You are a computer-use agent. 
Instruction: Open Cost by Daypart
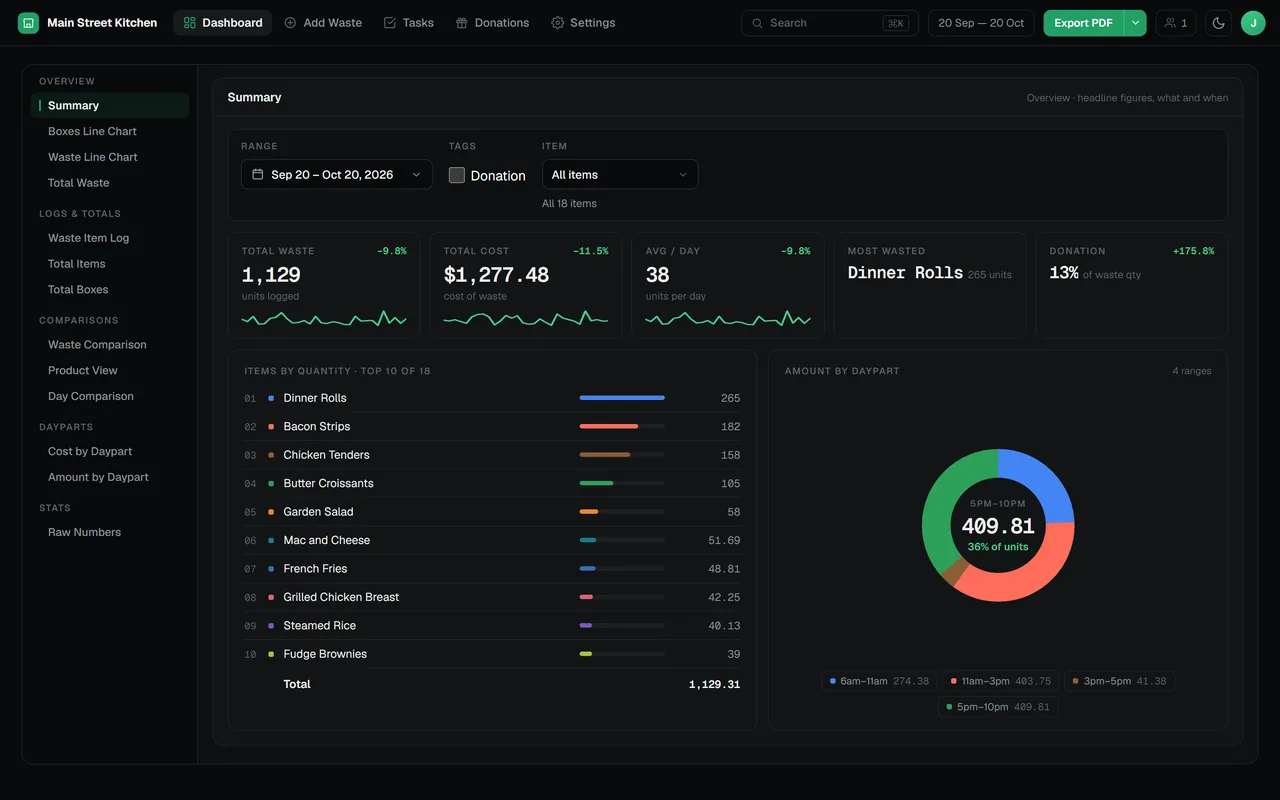(110, 452)
